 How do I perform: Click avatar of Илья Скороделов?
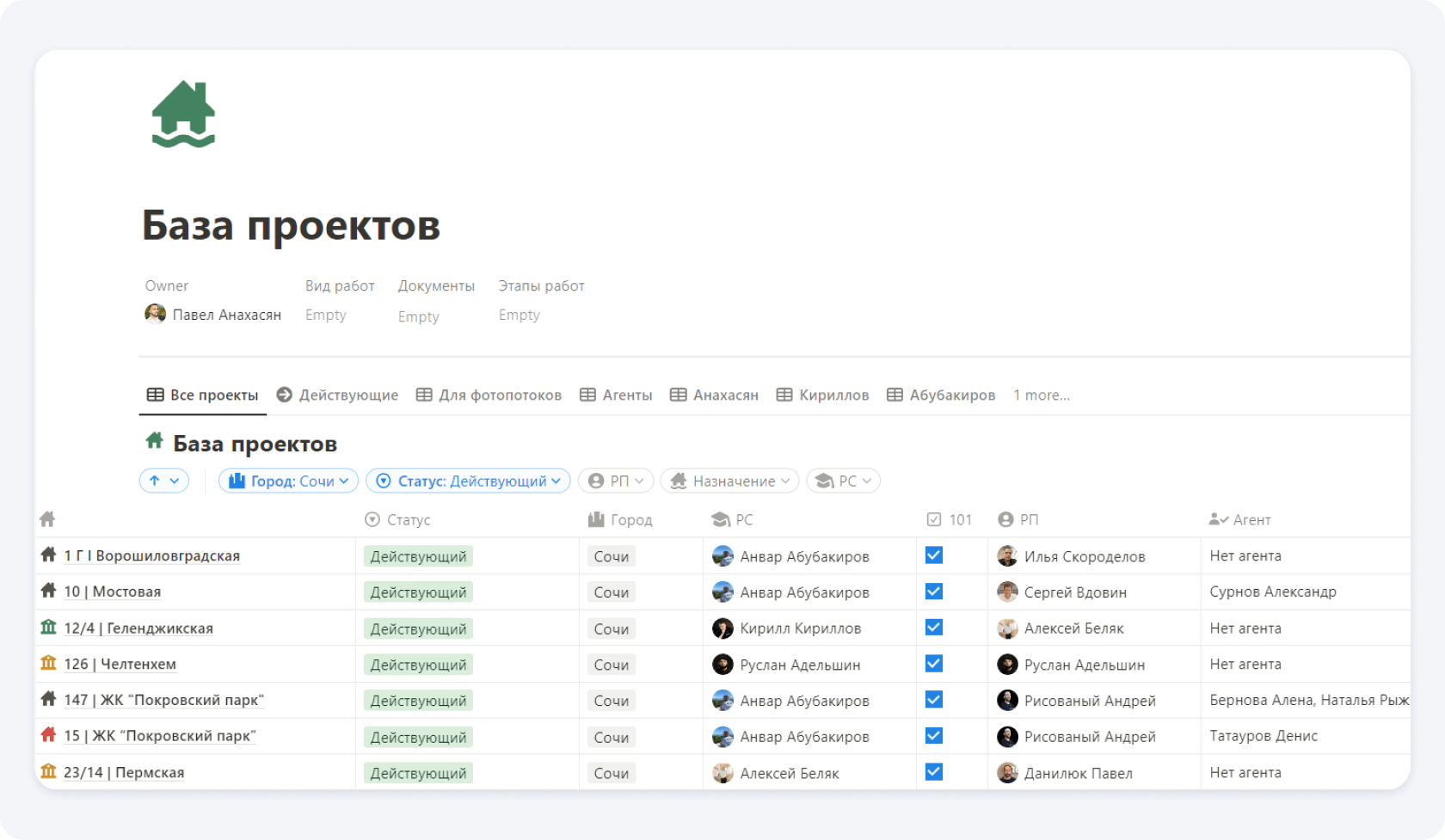pyautogui.click(x=1007, y=556)
